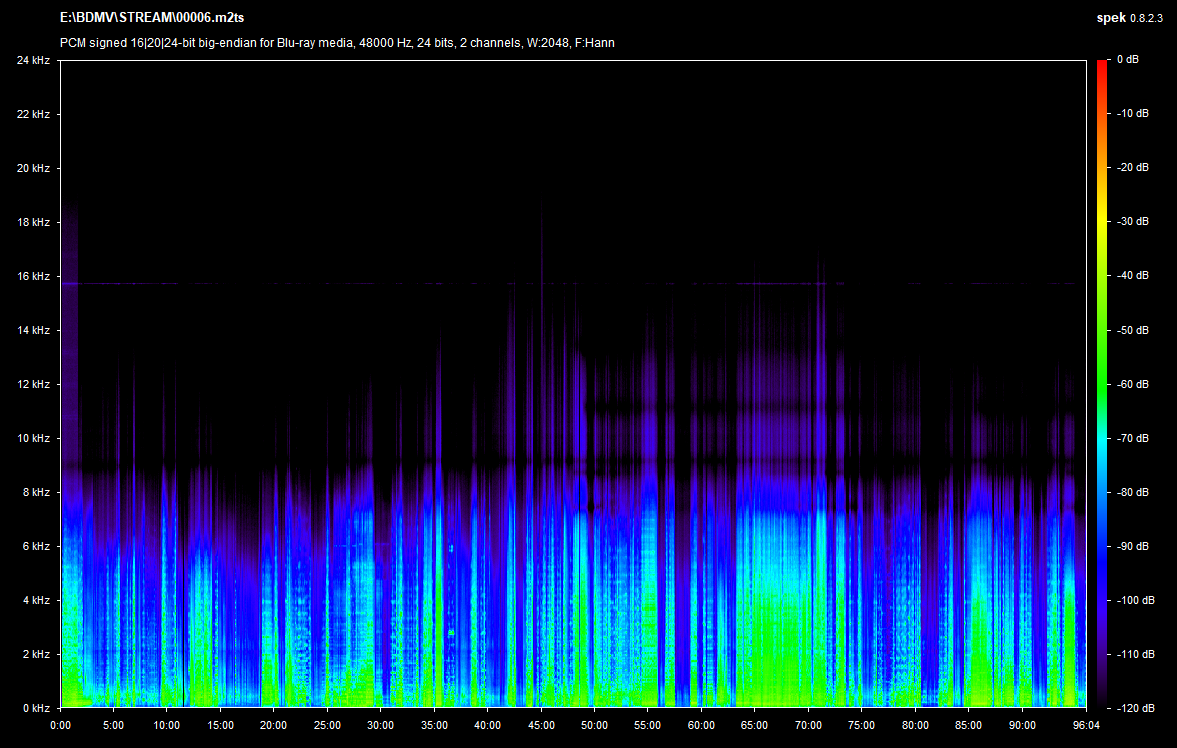
Task: Click the 70:00 time axis marker
Action: click(x=808, y=725)
